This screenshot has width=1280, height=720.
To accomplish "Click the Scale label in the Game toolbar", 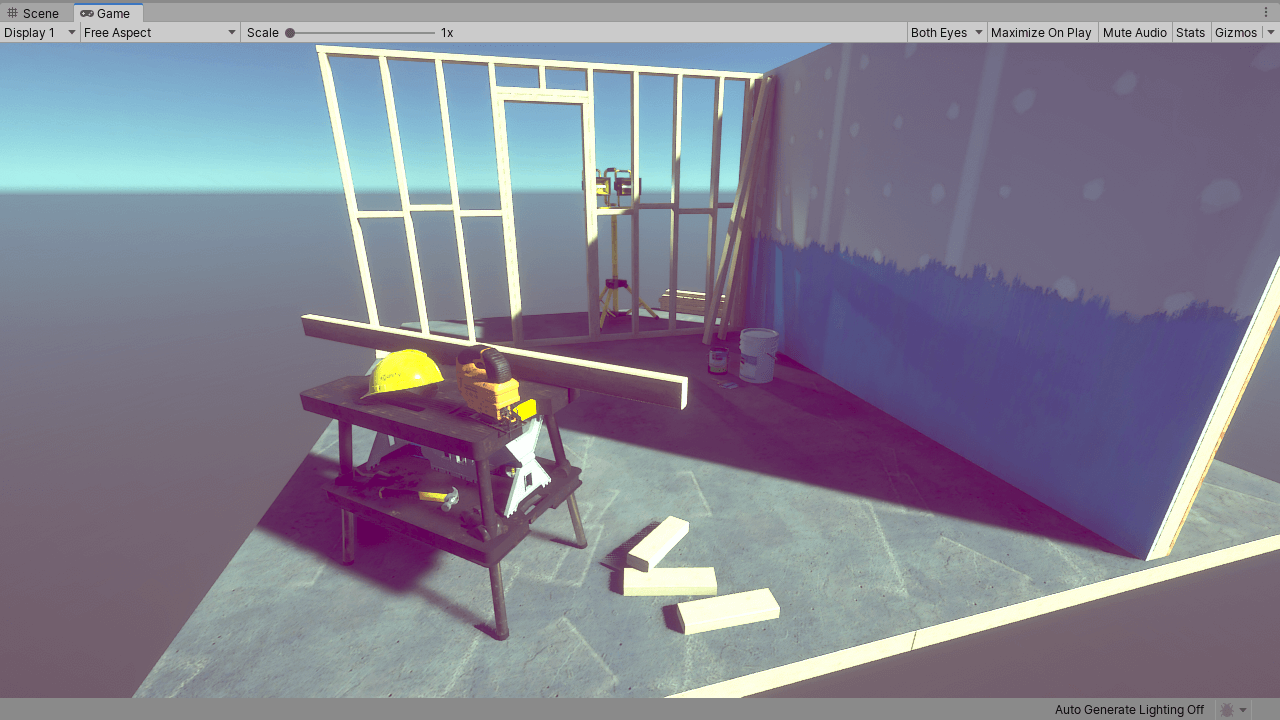I will pyautogui.click(x=263, y=32).
